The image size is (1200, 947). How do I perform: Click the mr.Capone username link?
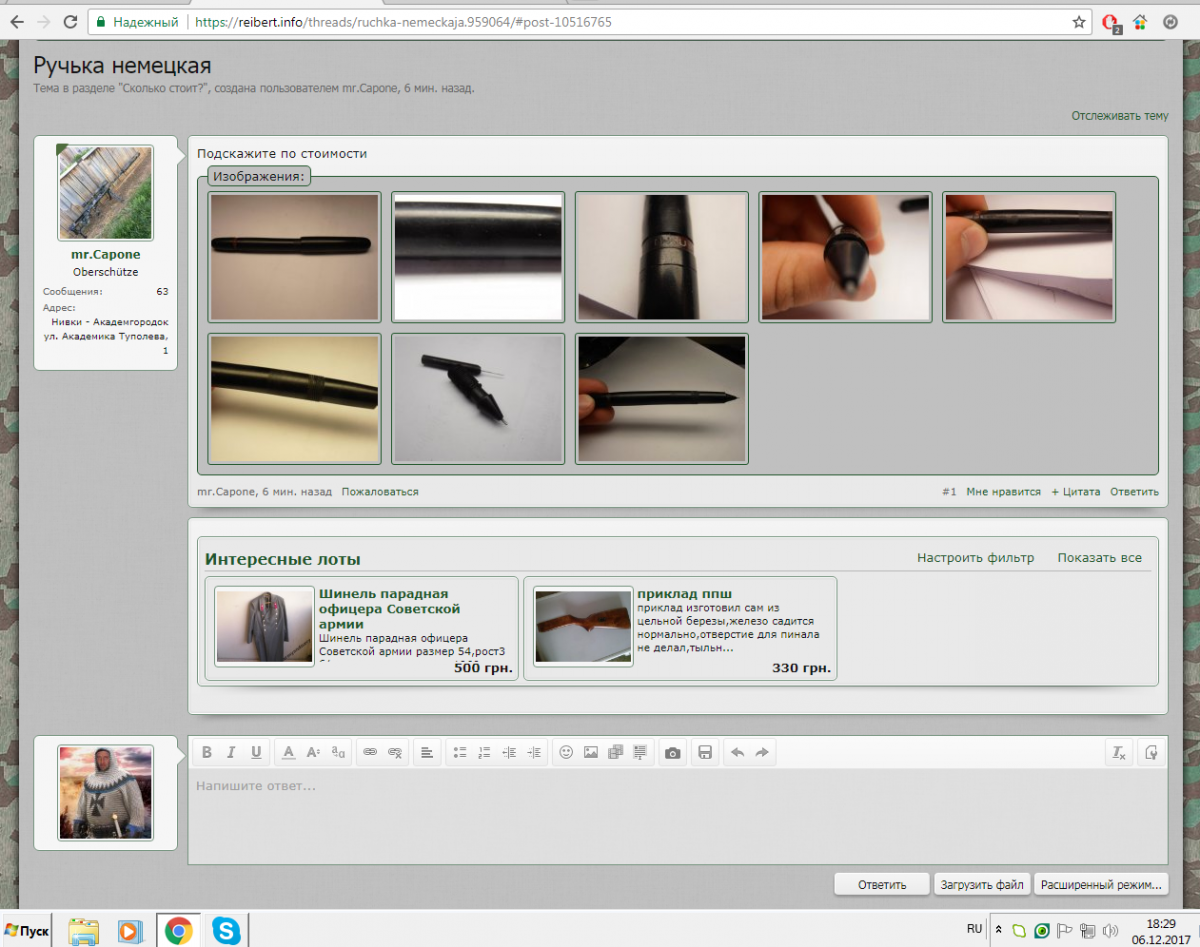pyautogui.click(x=106, y=254)
